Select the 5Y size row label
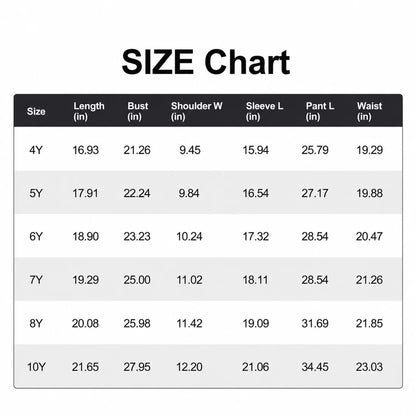Image resolution: width=416 pixels, height=416 pixels. click(36, 193)
